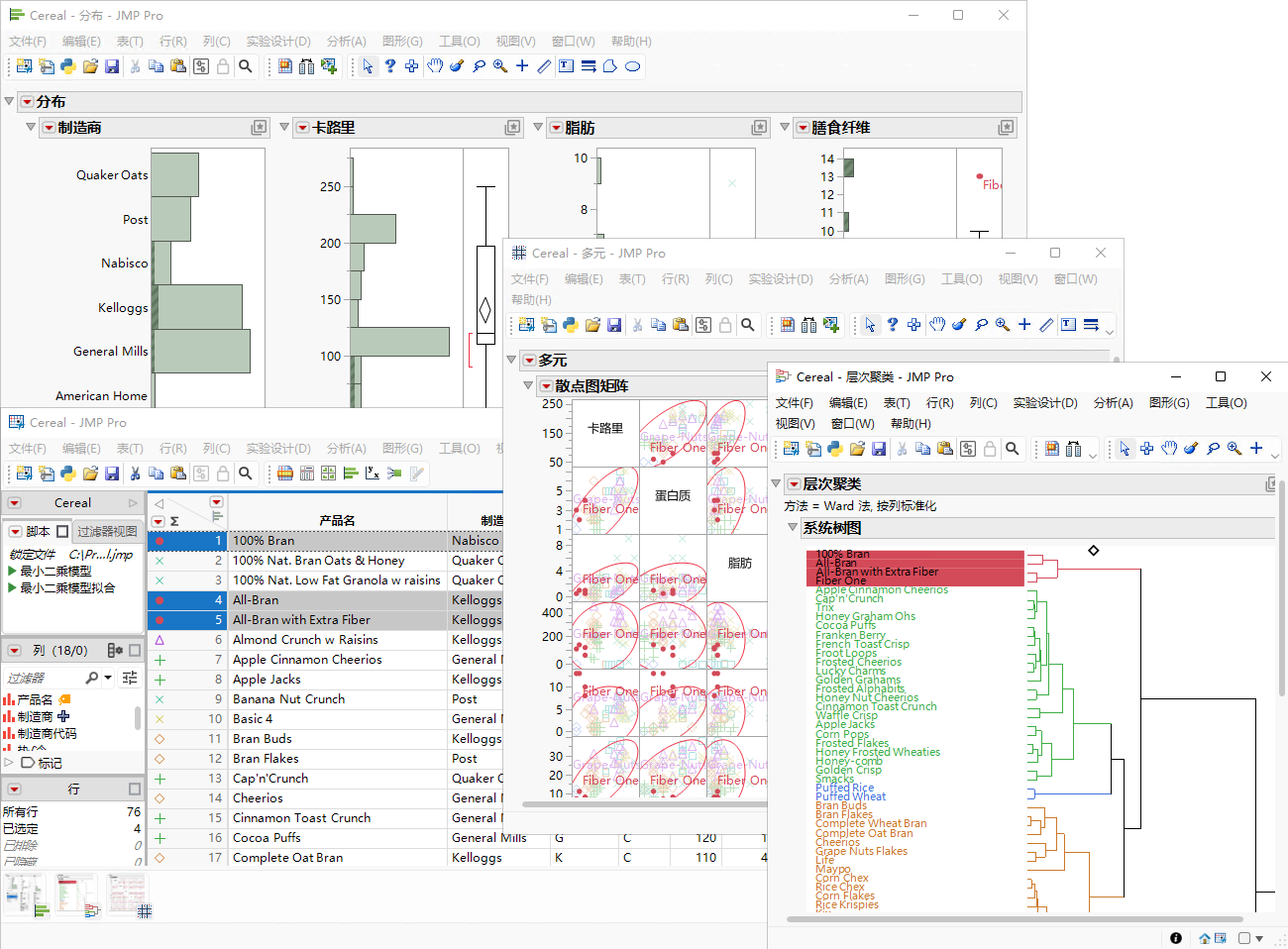The image size is (1288, 949).
Task: Open the 多元 red triangle menu
Action: (x=530, y=361)
